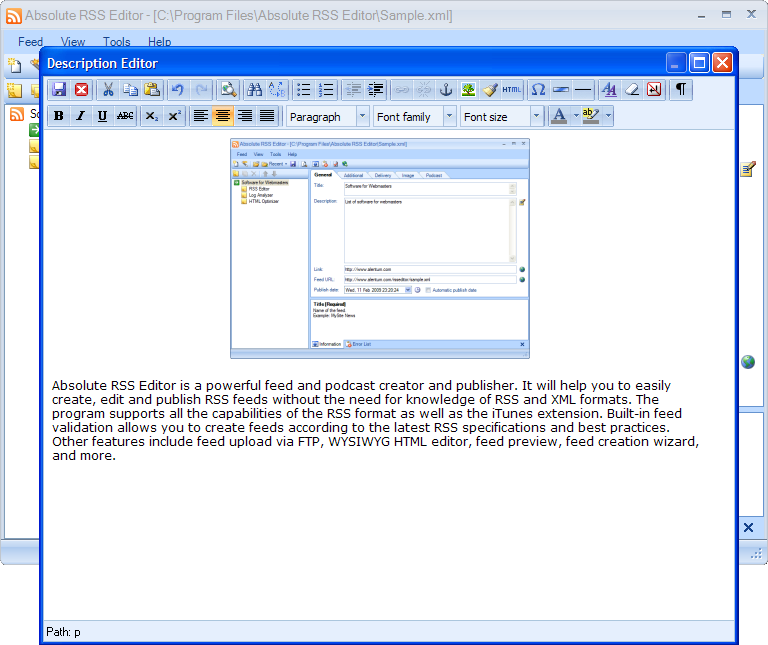Click the red boxed icon beside eraser
This screenshot has height=645, width=768.
point(654,90)
